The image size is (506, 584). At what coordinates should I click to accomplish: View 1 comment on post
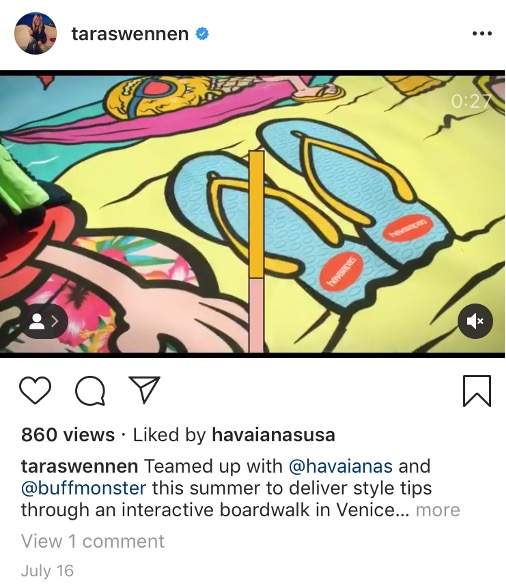pos(93,541)
